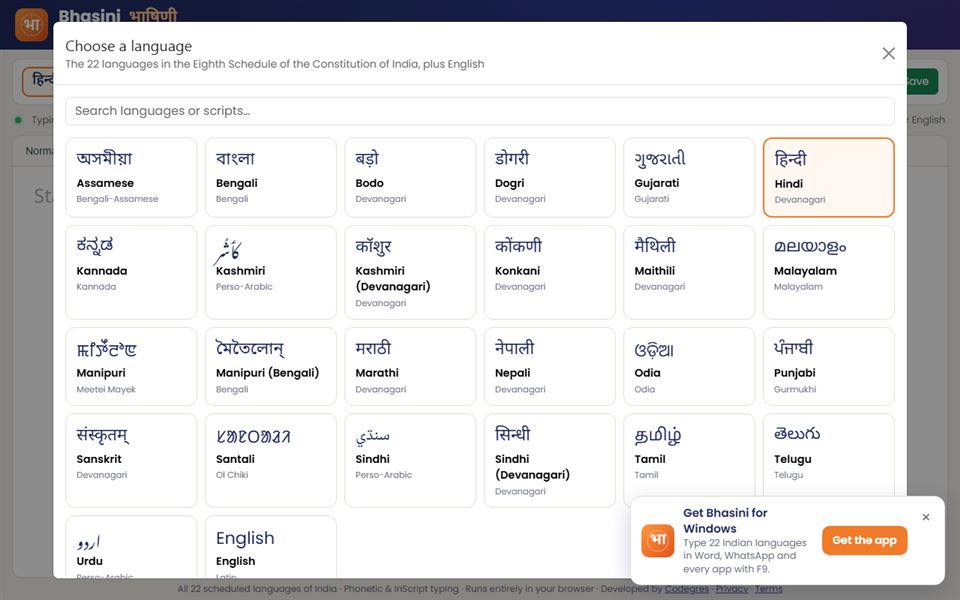Choose the Sindhi (Devanagari) card
This screenshot has height=600, width=960.
tap(550, 460)
